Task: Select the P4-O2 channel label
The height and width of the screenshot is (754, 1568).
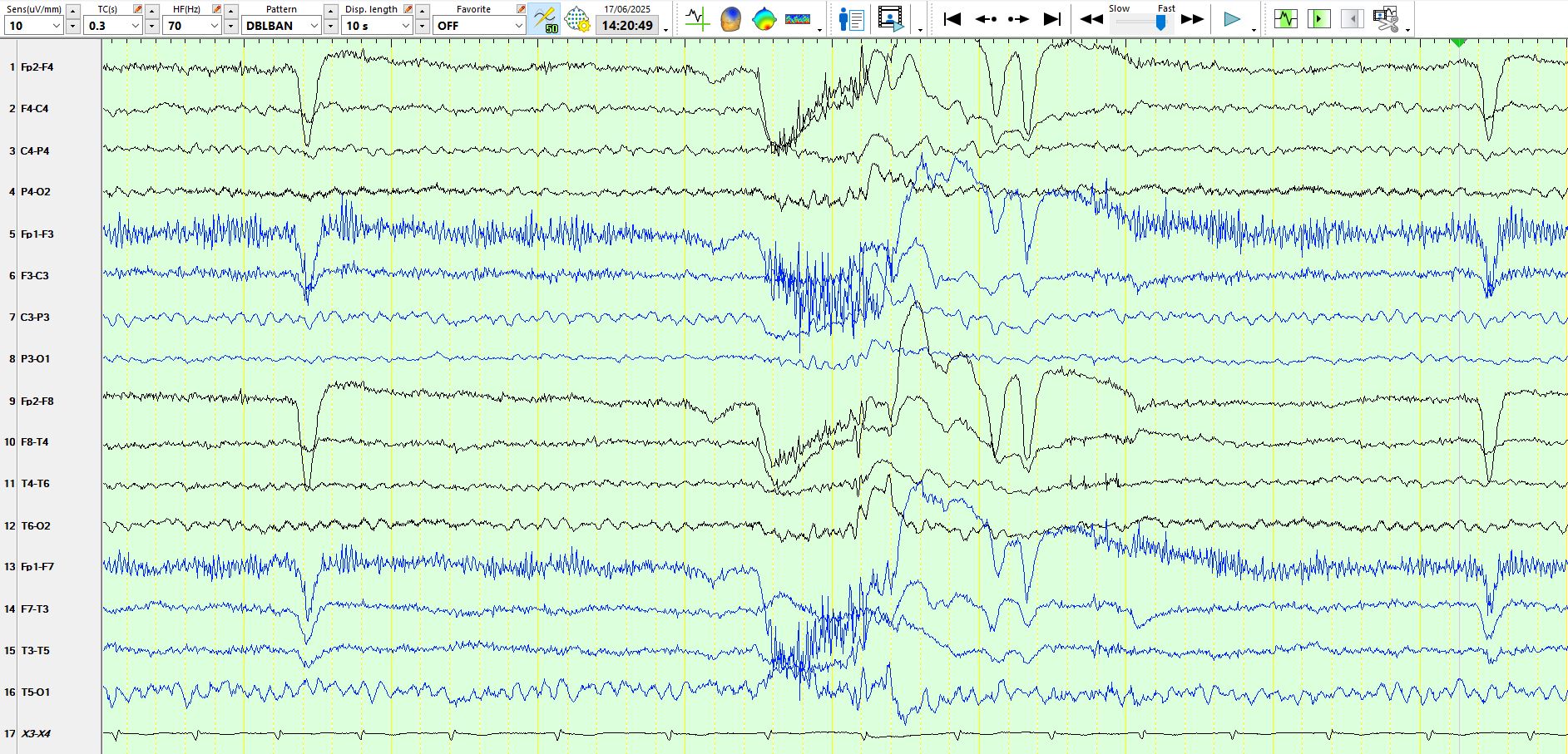Action: point(36,191)
